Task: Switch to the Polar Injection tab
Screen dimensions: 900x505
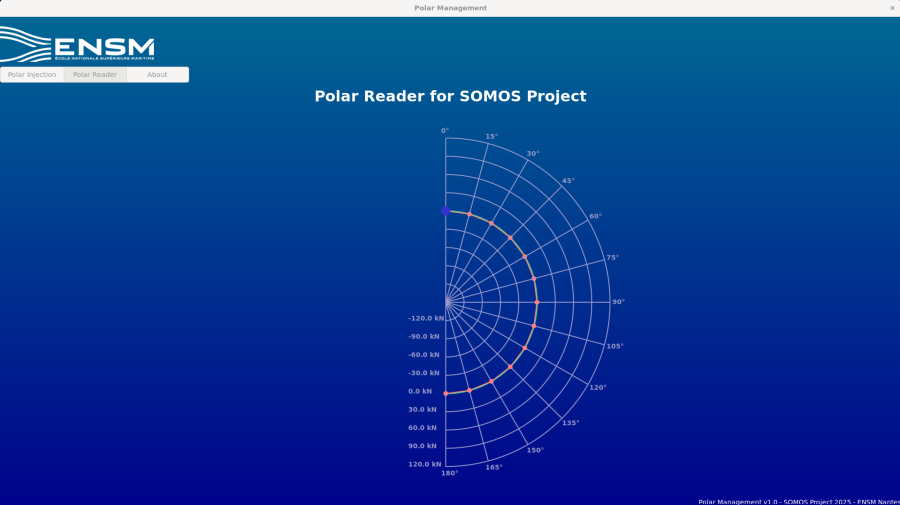Action: pyautogui.click(x=32, y=75)
